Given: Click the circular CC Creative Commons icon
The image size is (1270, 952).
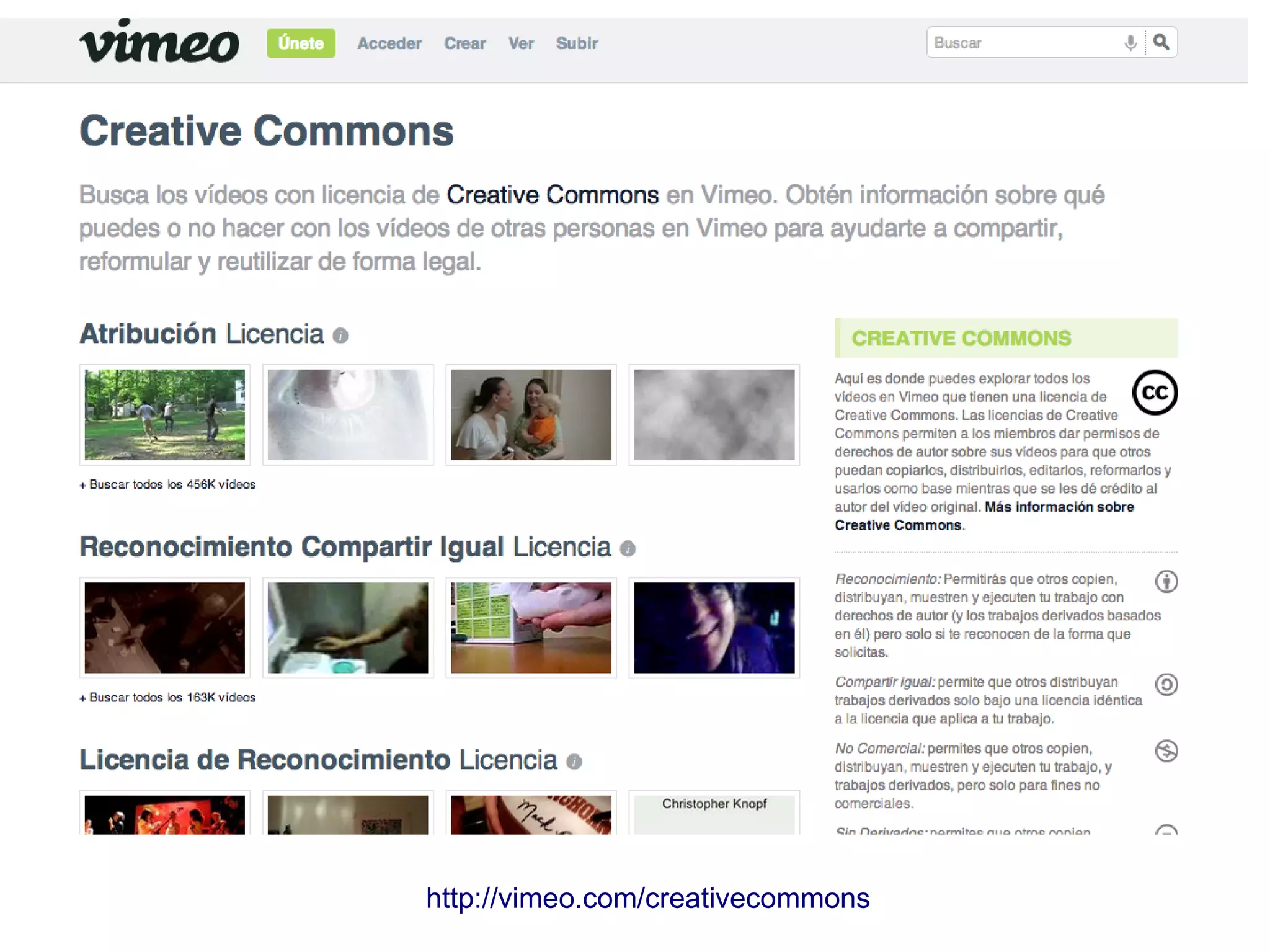Looking at the screenshot, I should (x=1155, y=393).
